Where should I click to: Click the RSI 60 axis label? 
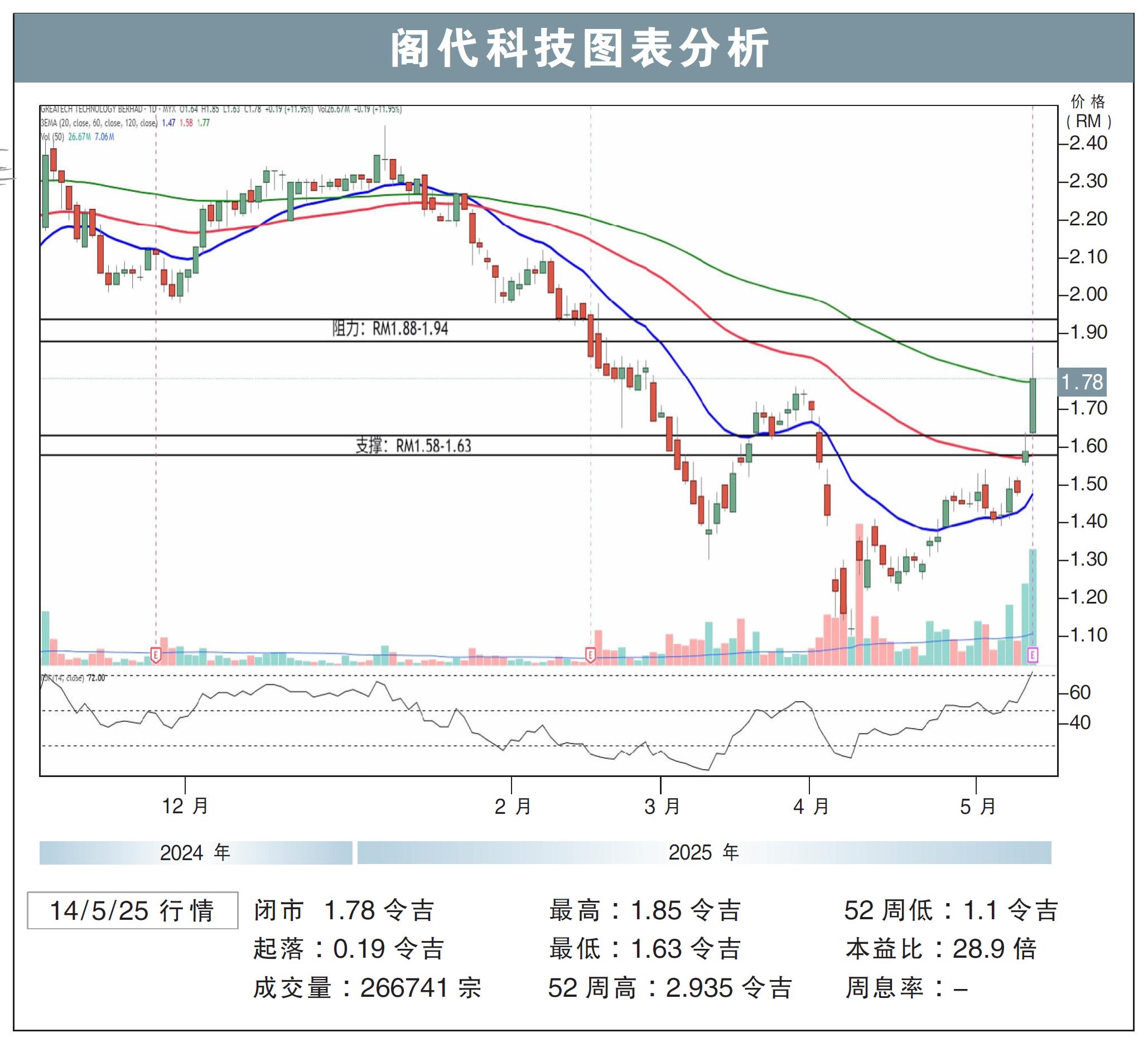pyautogui.click(x=1080, y=692)
